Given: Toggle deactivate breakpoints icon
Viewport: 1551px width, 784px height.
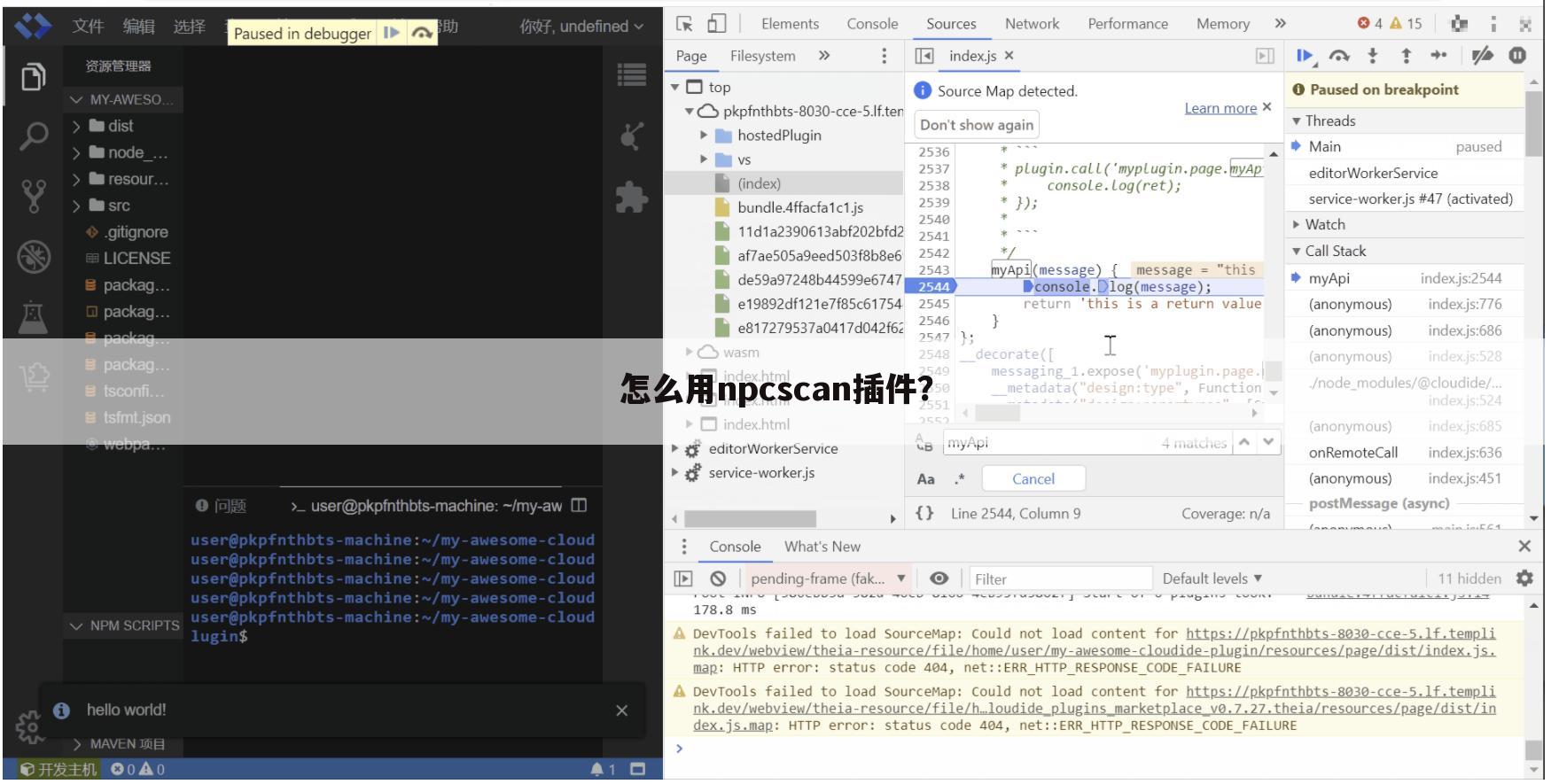Looking at the screenshot, I should click(1482, 56).
